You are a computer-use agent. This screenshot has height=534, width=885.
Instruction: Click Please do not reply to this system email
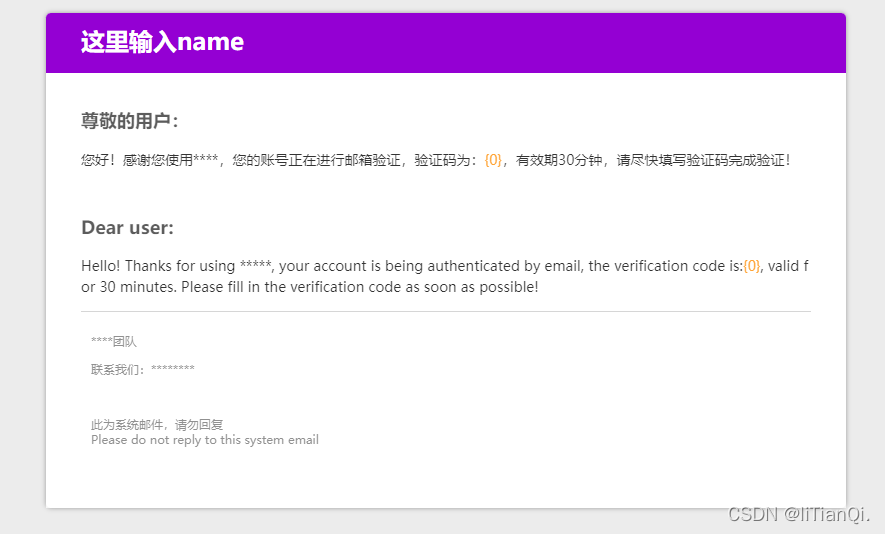(x=205, y=440)
